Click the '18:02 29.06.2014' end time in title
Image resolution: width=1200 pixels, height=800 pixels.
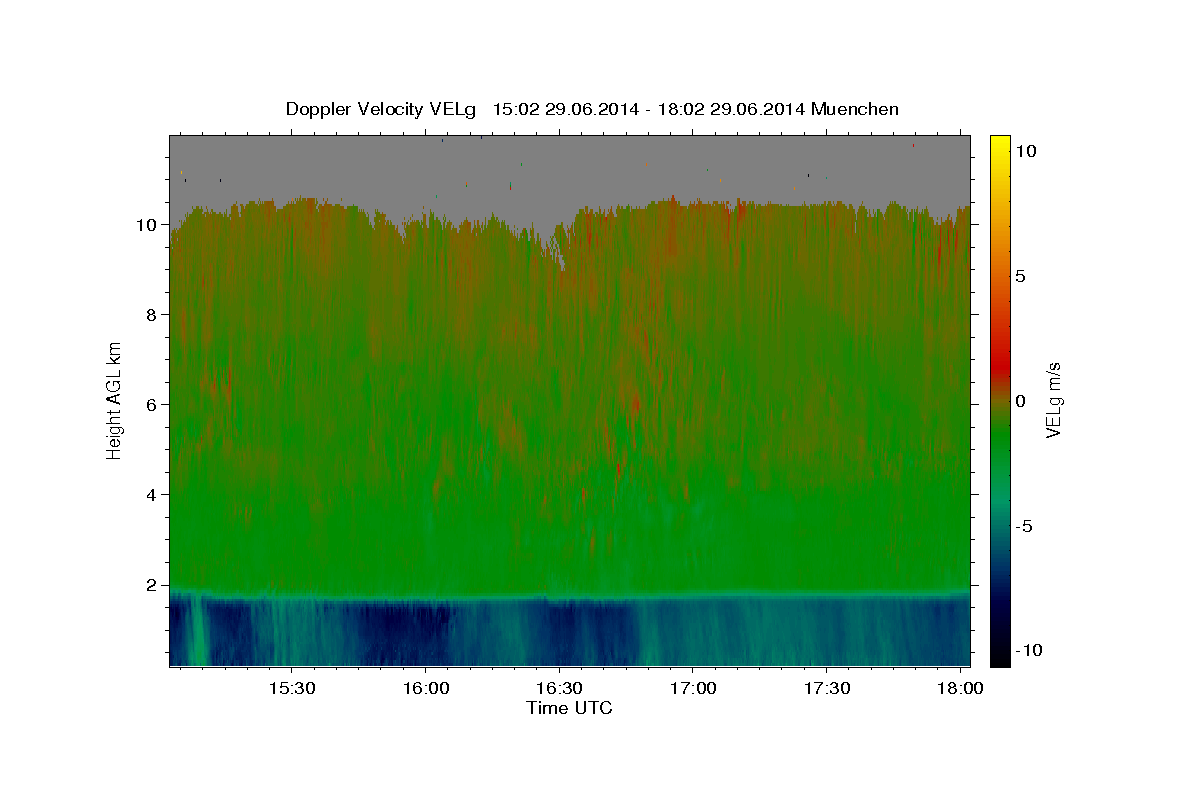pyautogui.click(x=731, y=109)
